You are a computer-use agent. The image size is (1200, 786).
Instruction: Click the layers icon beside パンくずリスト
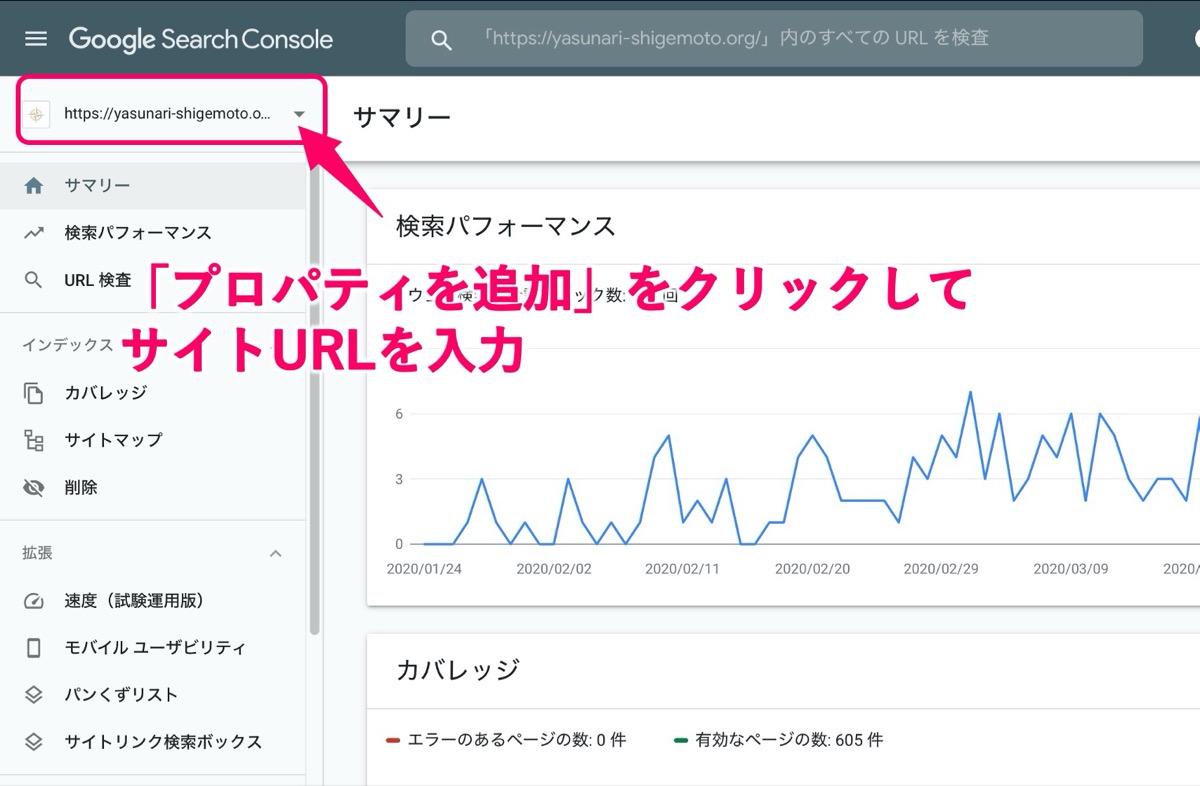click(34, 695)
